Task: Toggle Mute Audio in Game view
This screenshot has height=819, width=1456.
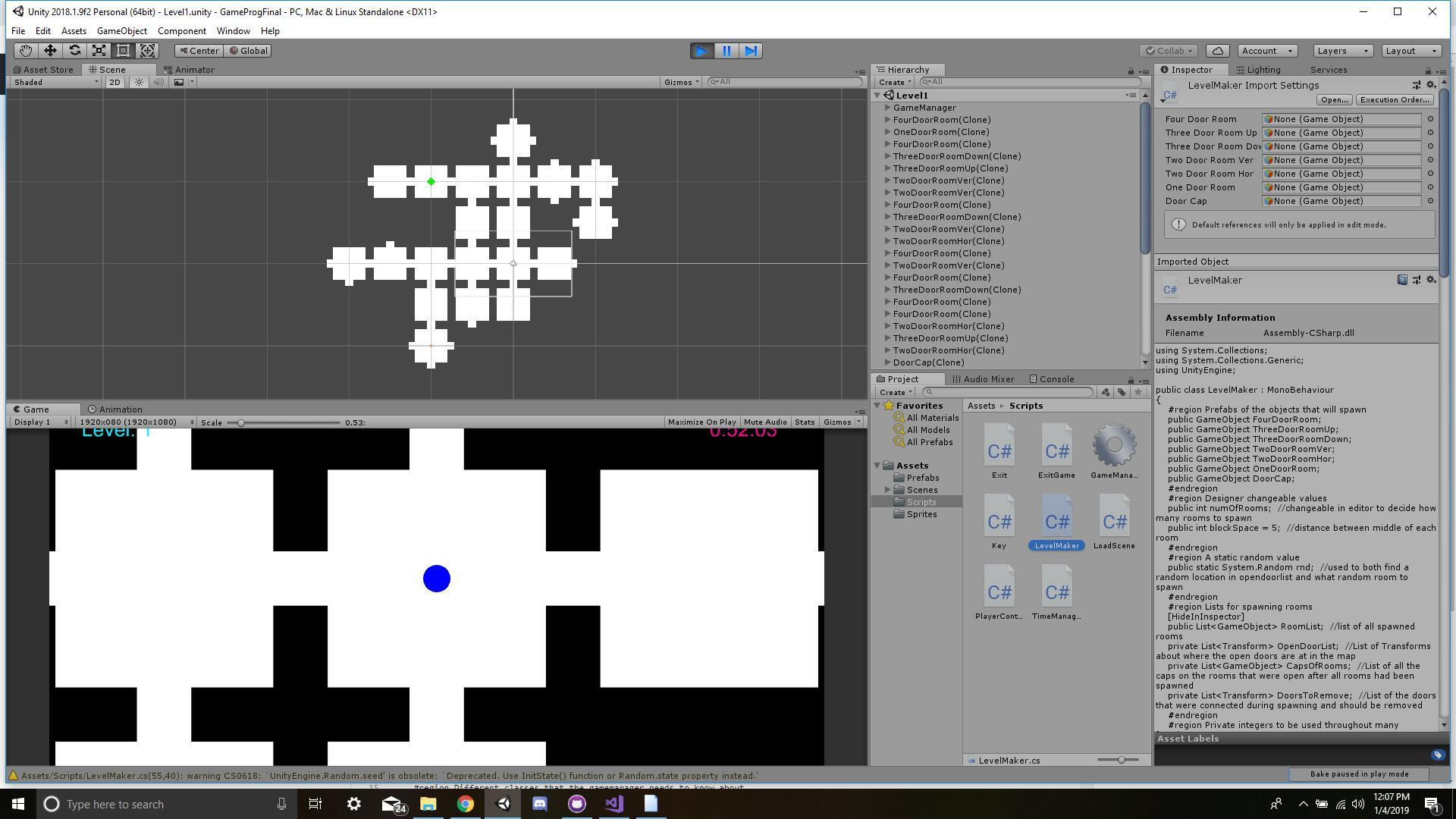Action: (x=764, y=422)
